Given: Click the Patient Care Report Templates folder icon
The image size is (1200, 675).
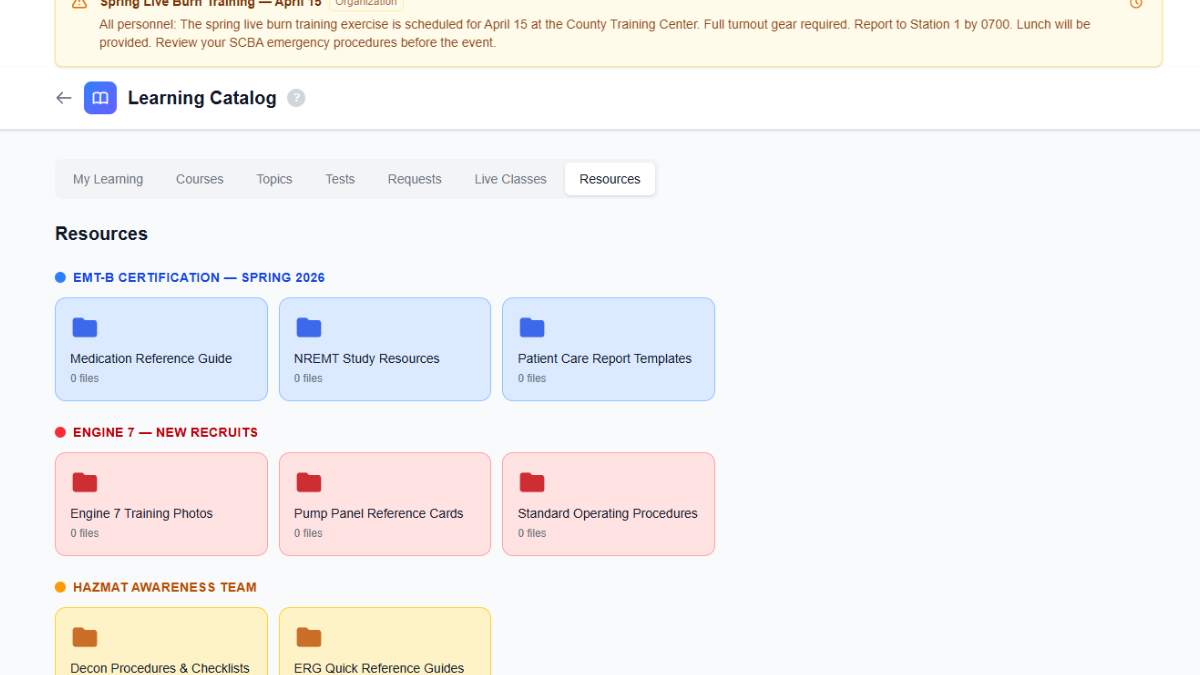Looking at the screenshot, I should tap(532, 328).
